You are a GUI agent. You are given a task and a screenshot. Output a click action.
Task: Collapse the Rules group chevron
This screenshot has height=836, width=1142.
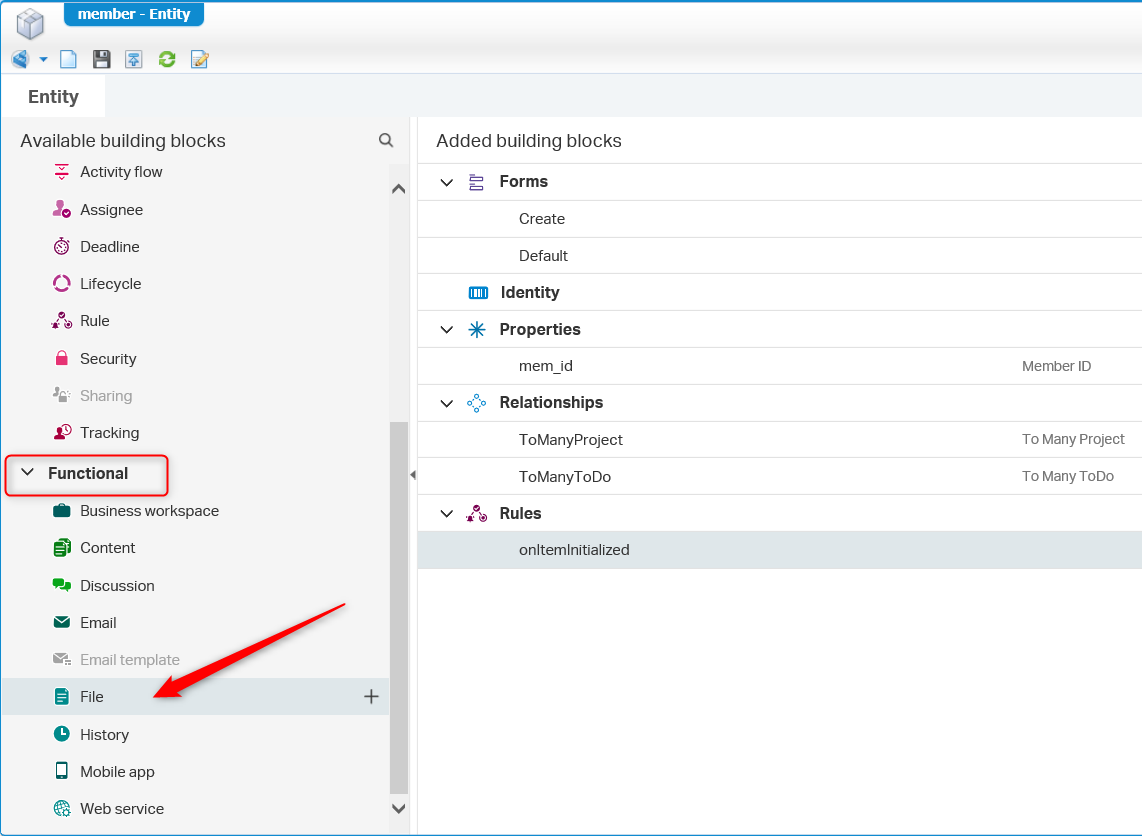click(447, 514)
